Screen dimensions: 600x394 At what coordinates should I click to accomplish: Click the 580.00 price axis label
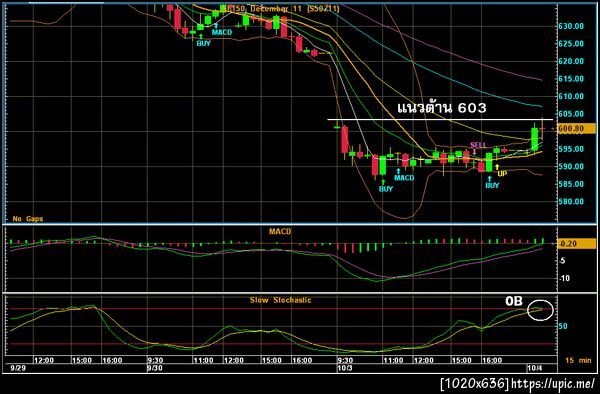[x=571, y=202]
